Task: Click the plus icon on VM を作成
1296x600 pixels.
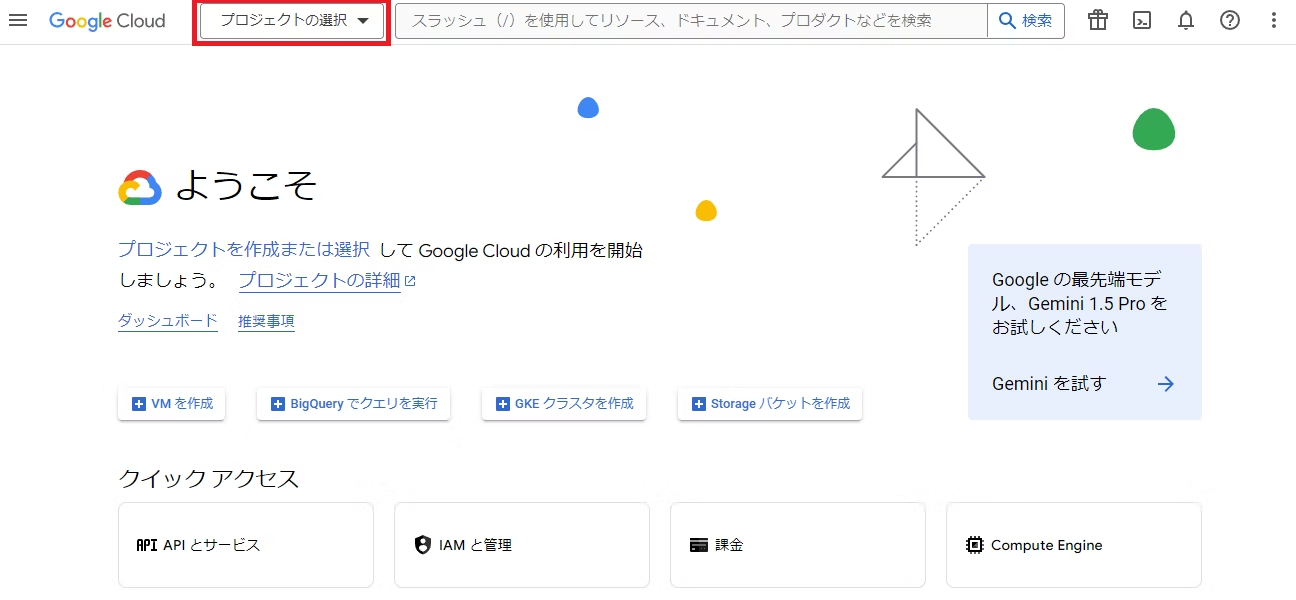Action: [x=139, y=404]
